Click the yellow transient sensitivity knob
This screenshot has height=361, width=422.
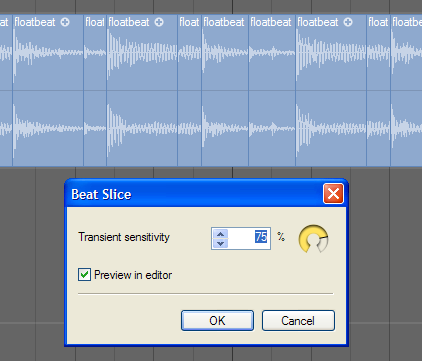coord(313,239)
